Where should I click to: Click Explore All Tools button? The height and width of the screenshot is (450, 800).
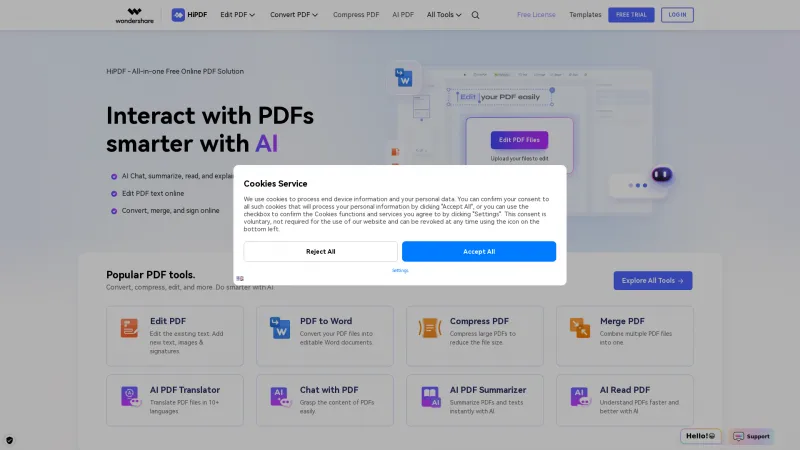coord(653,281)
